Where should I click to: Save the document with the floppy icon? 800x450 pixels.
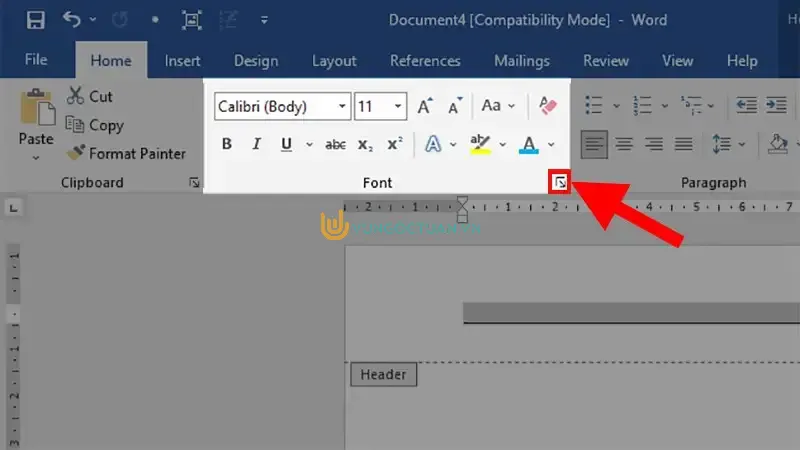tap(36, 20)
